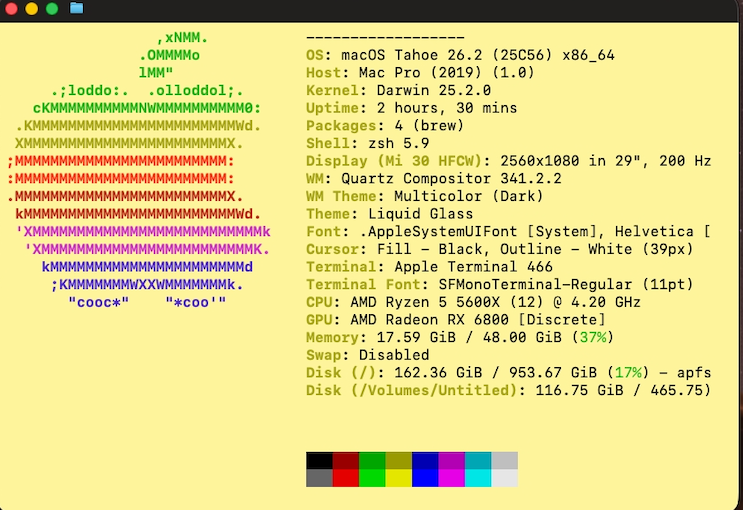This screenshot has height=510, width=743.
Task: Click the '116.75 GiB / 465.75' disk value
Action: [619, 391]
